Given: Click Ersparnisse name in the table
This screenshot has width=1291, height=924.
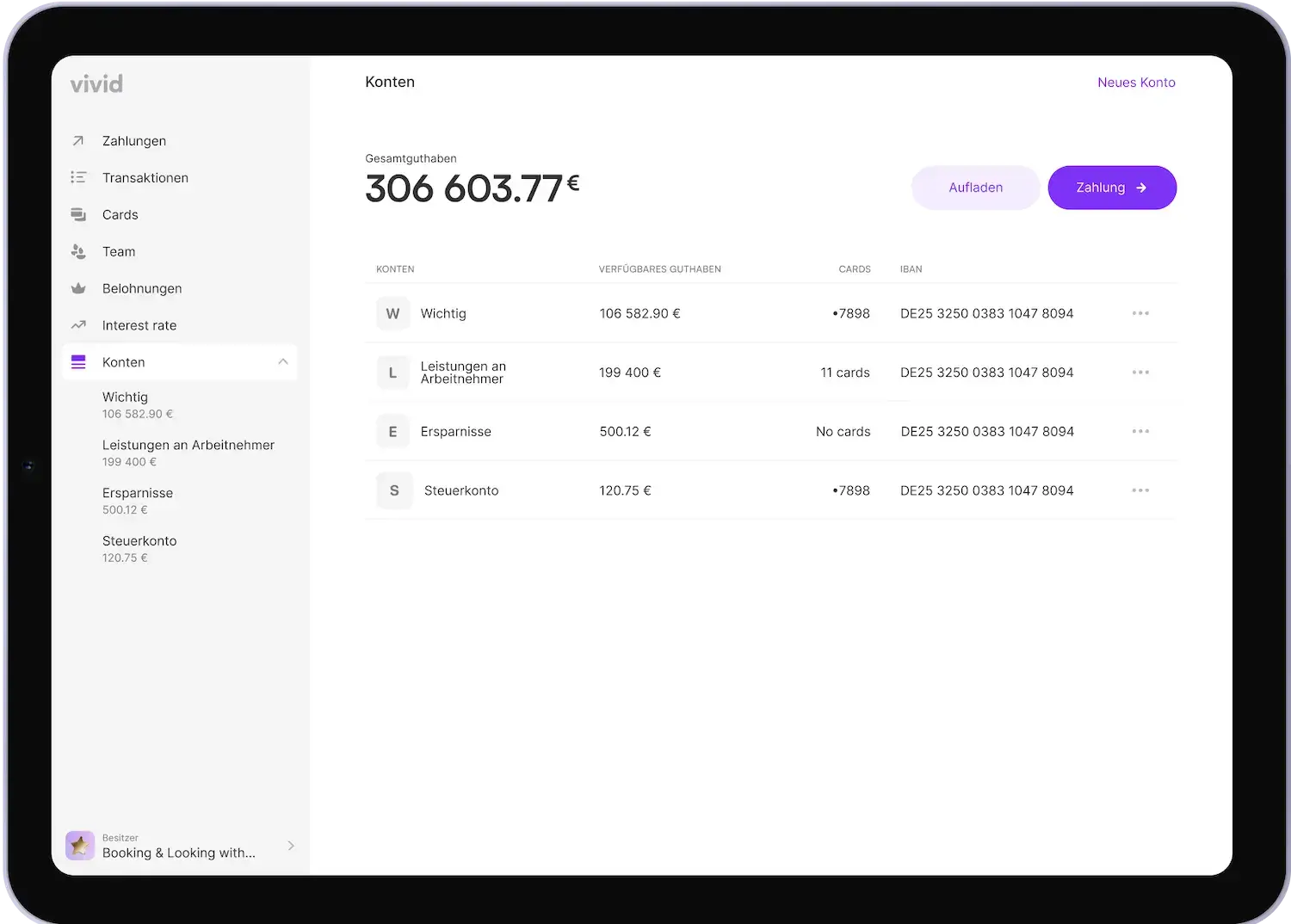Looking at the screenshot, I should [x=456, y=432].
